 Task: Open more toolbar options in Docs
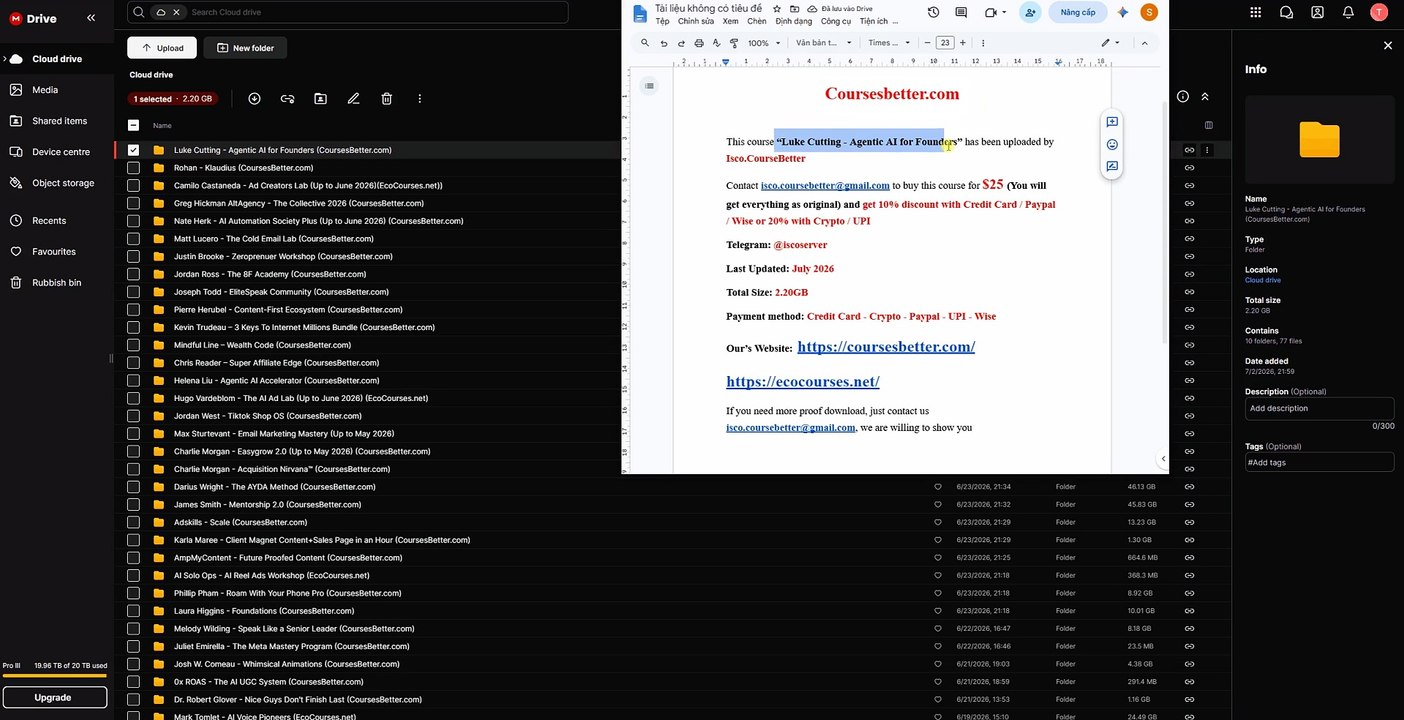pyautogui.click(x=983, y=43)
